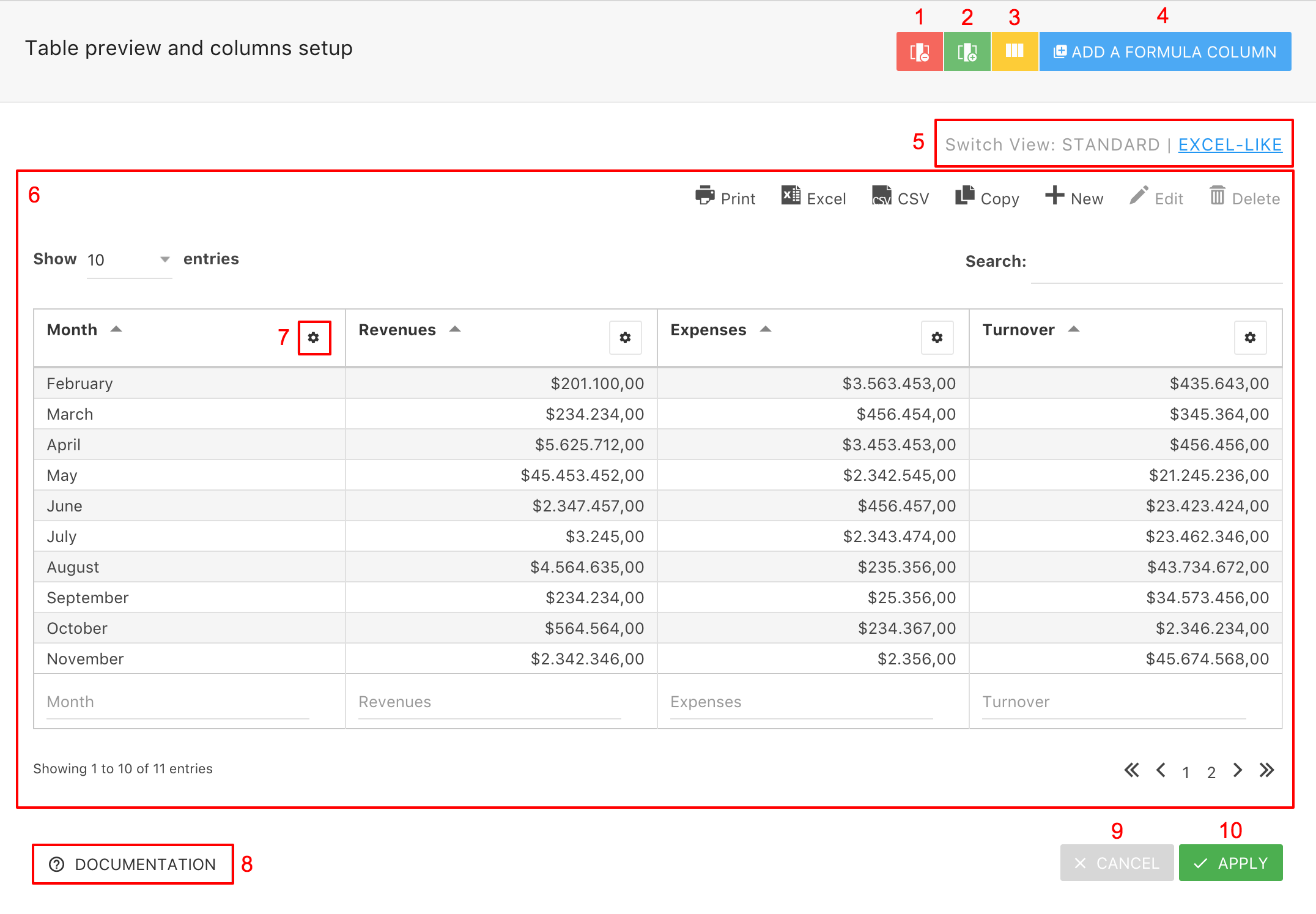Go to the last page of results

click(1267, 770)
